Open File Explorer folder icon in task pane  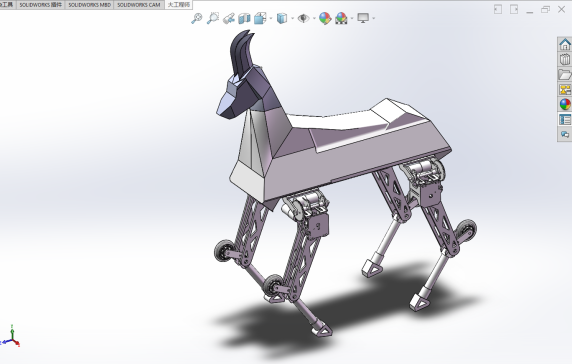point(565,74)
